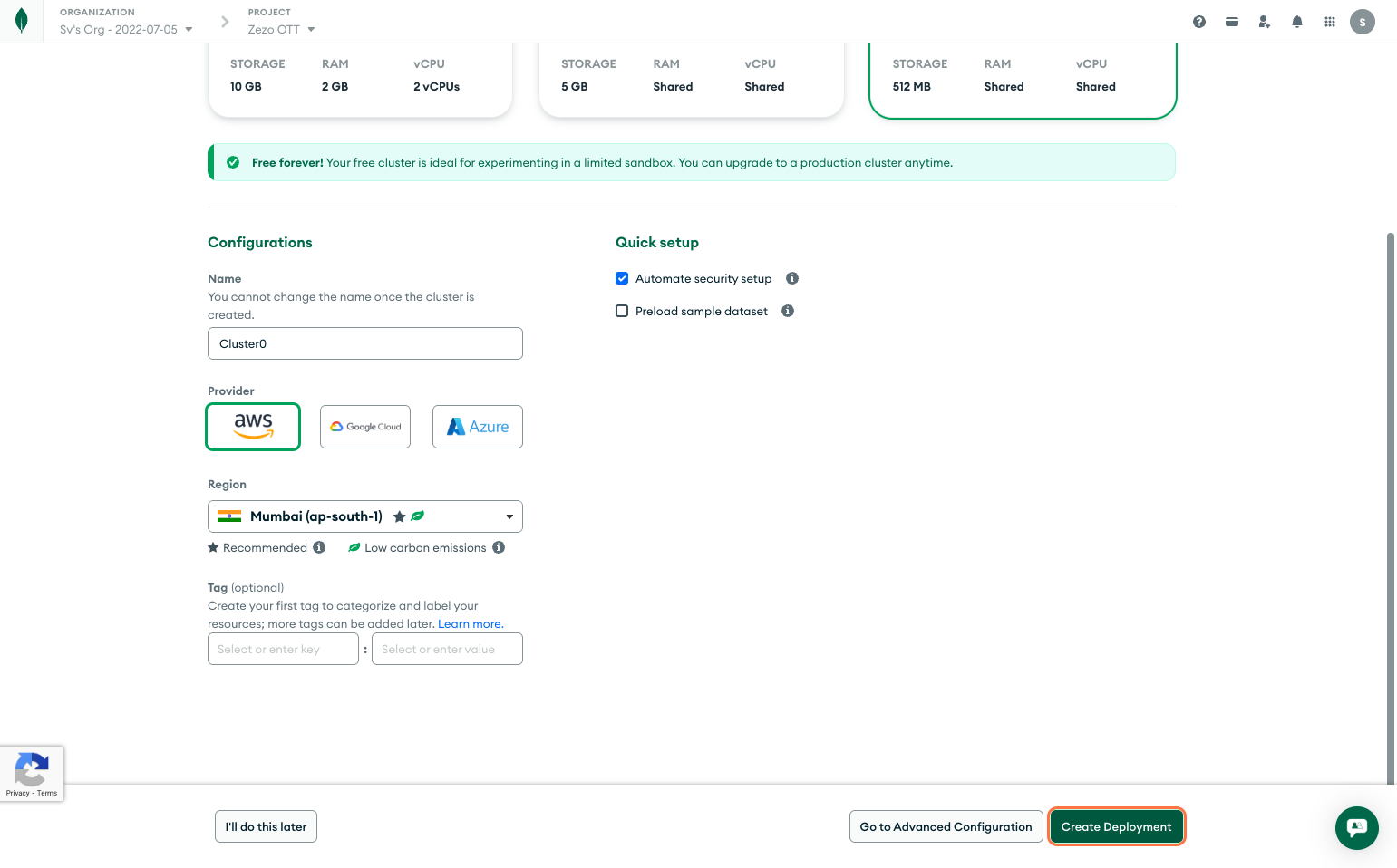
Task: Click the Create Deployment button
Action: point(1116,826)
